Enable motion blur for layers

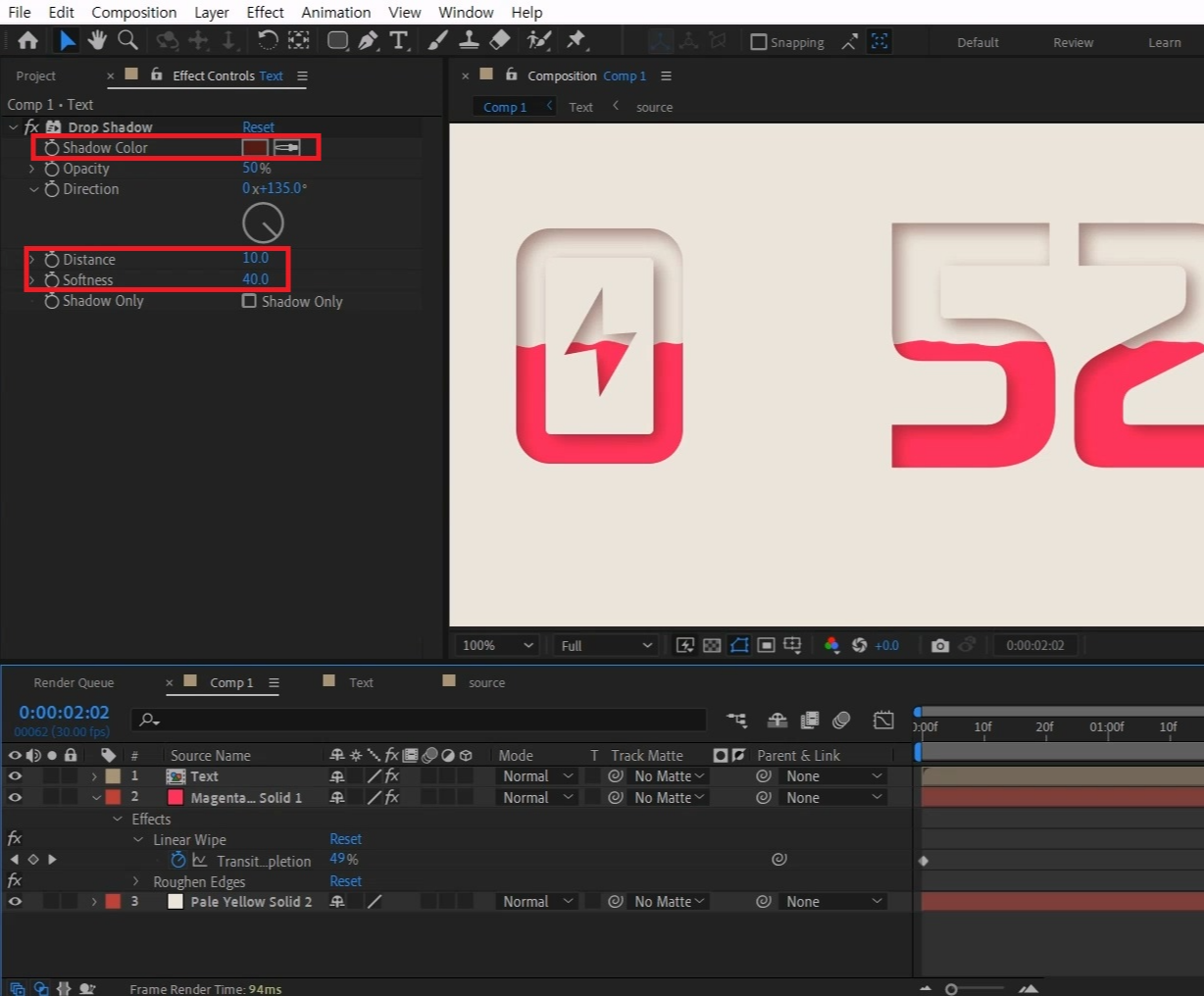(841, 720)
